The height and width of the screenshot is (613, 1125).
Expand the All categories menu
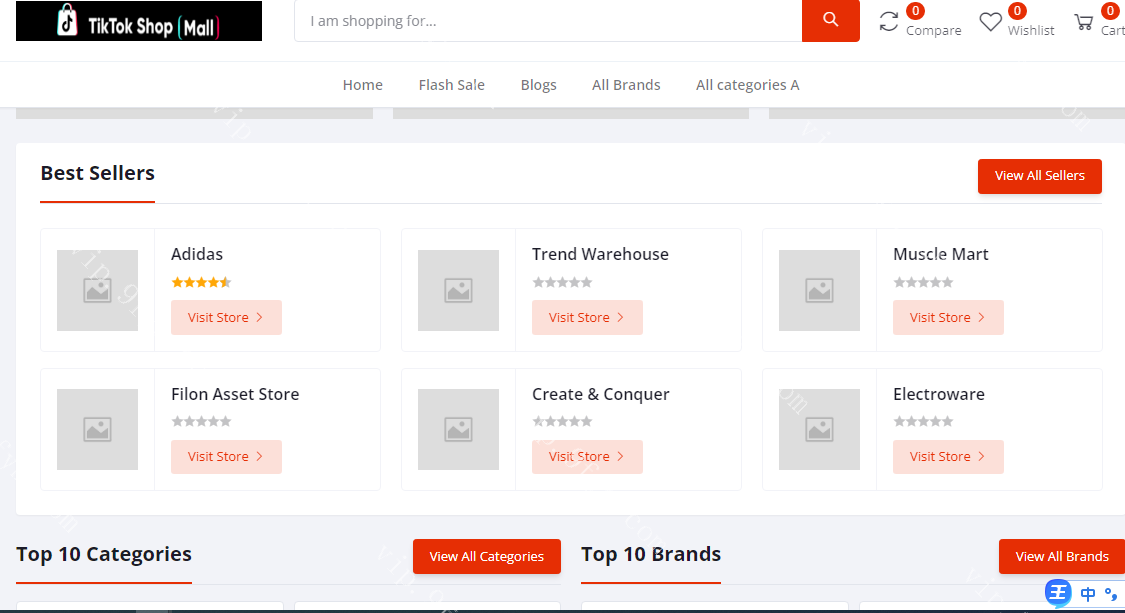(x=747, y=85)
